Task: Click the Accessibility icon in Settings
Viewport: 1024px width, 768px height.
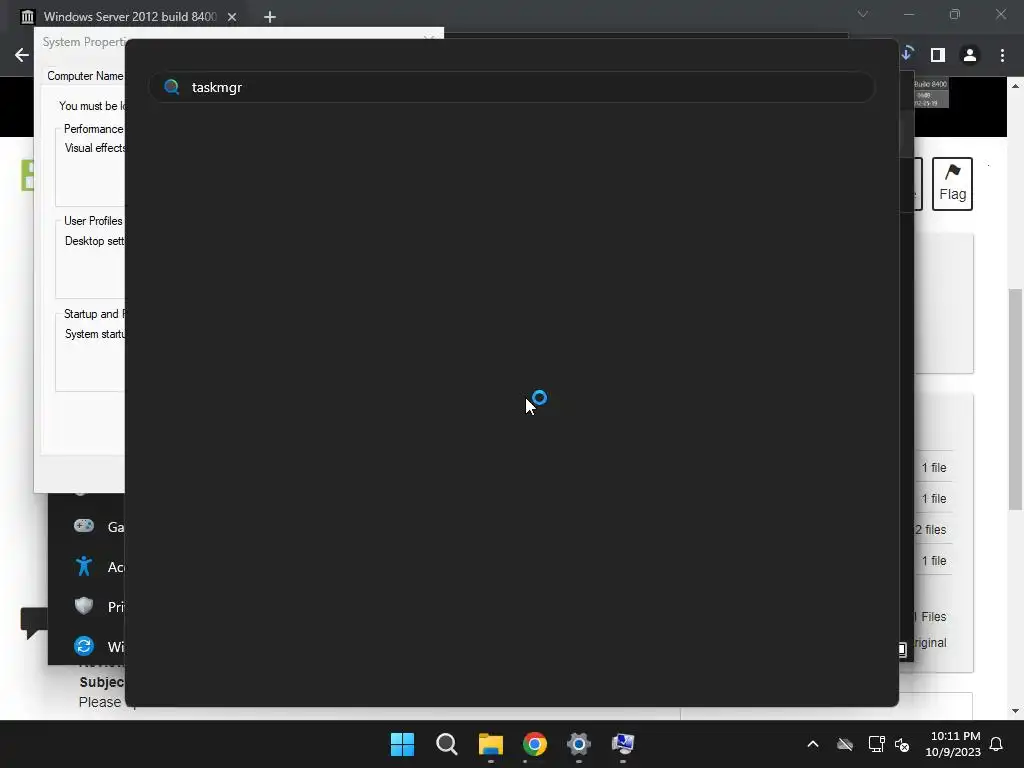Action: (84, 566)
